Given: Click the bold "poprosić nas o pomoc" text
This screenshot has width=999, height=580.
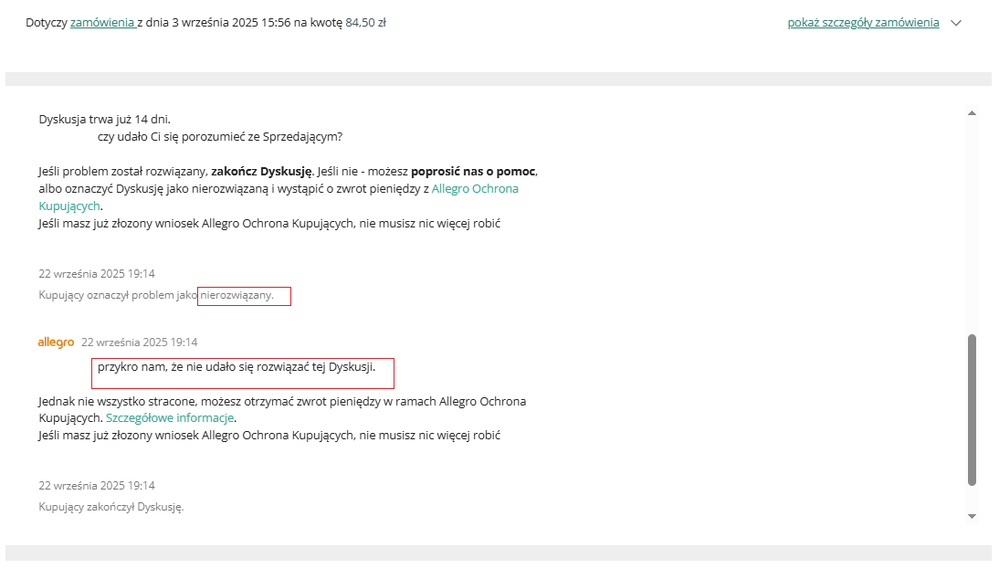Looking at the screenshot, I should pyautogui.click(x=473, y=171).
